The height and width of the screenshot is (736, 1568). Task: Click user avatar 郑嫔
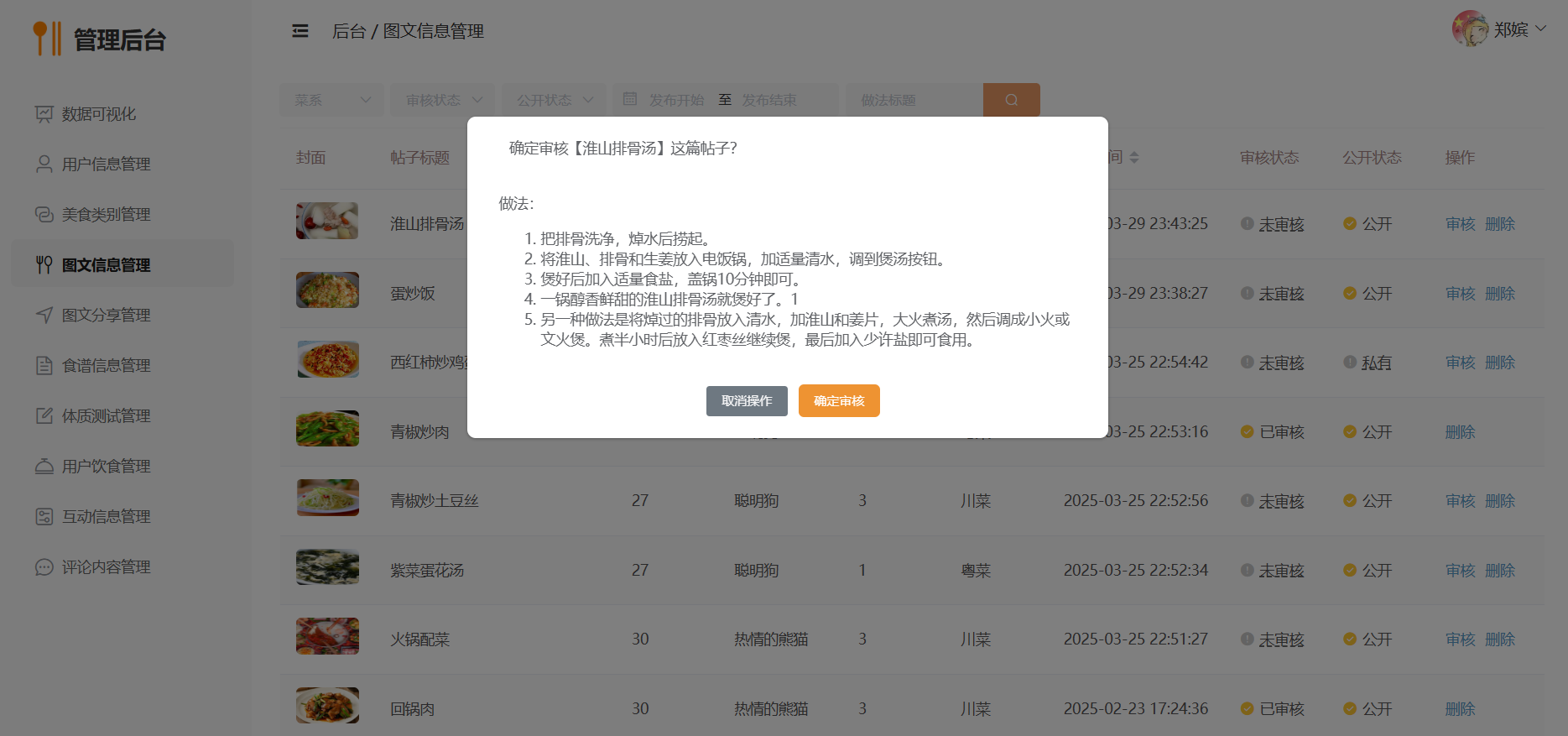(x=1470, y=29)
